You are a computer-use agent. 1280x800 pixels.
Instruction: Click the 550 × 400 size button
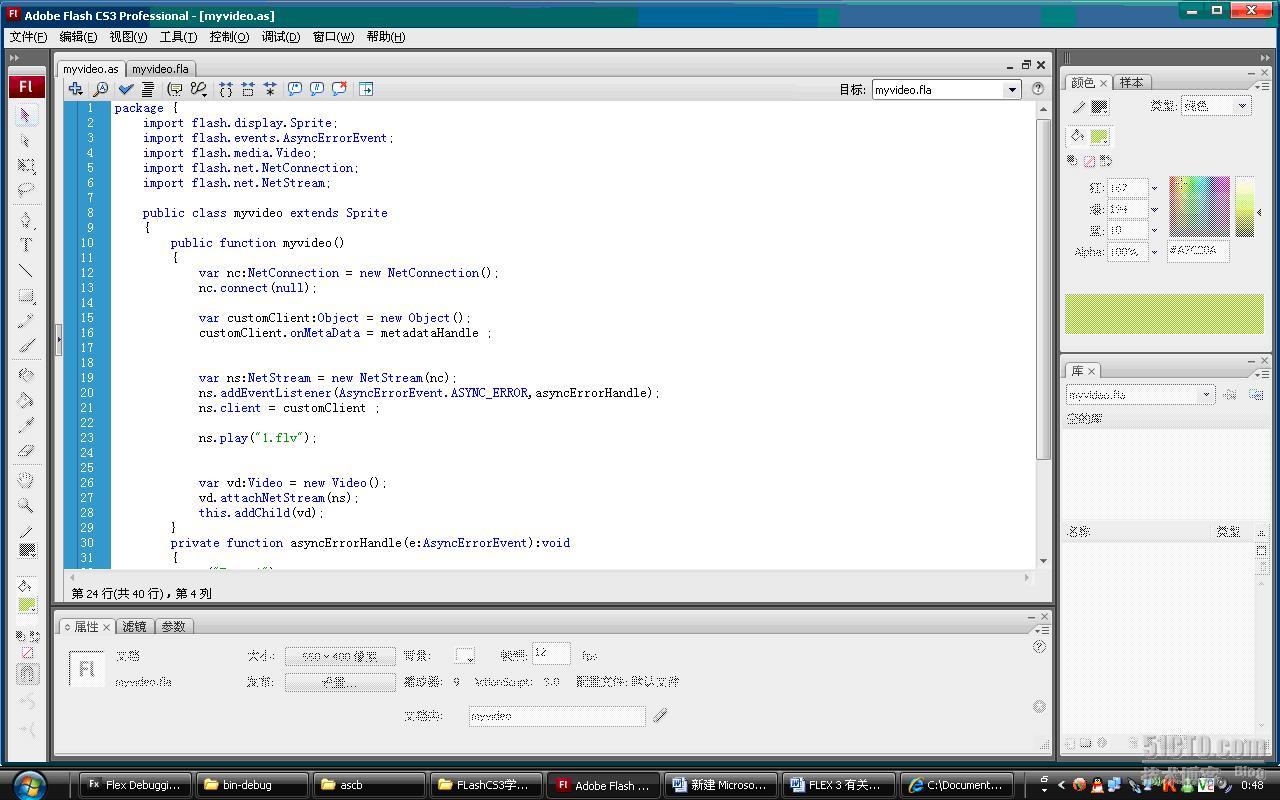[340, 656]
